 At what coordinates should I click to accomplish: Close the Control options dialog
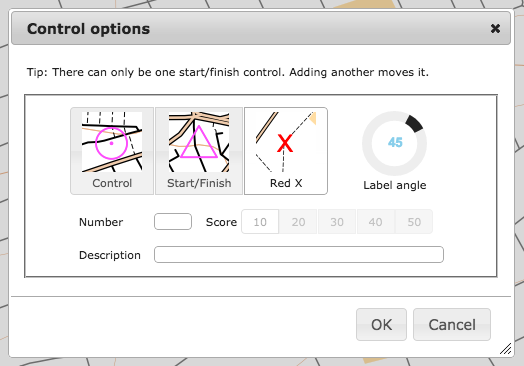495,29
